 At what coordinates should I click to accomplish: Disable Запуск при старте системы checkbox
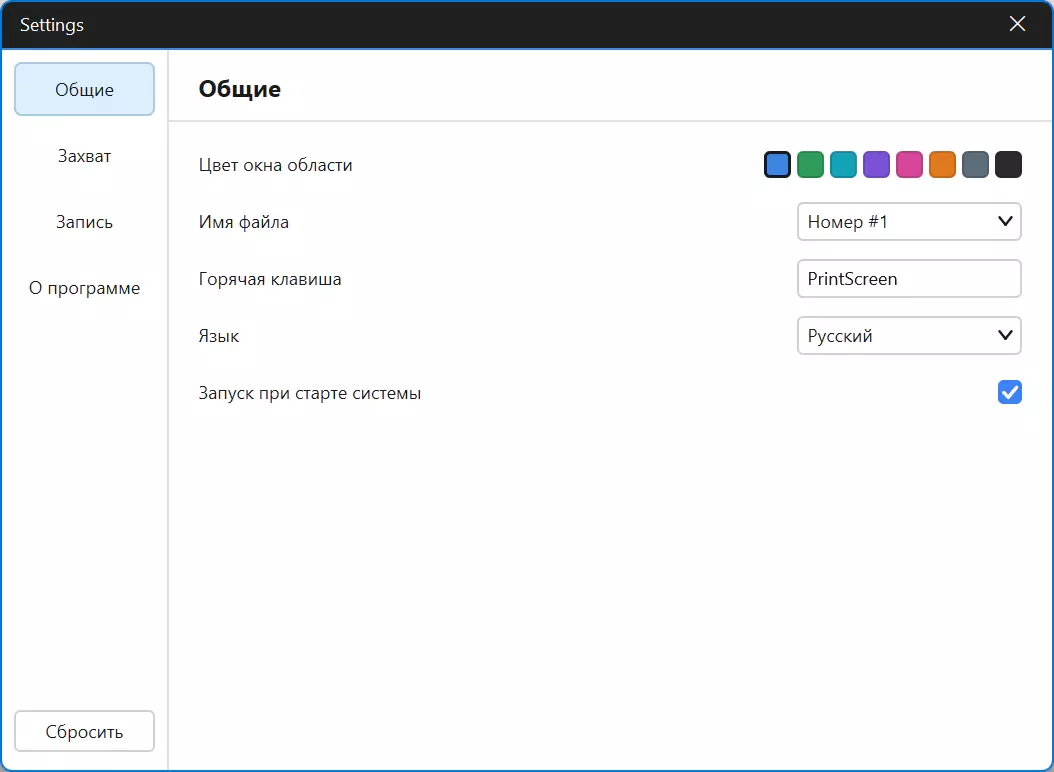coord(1009,392)
